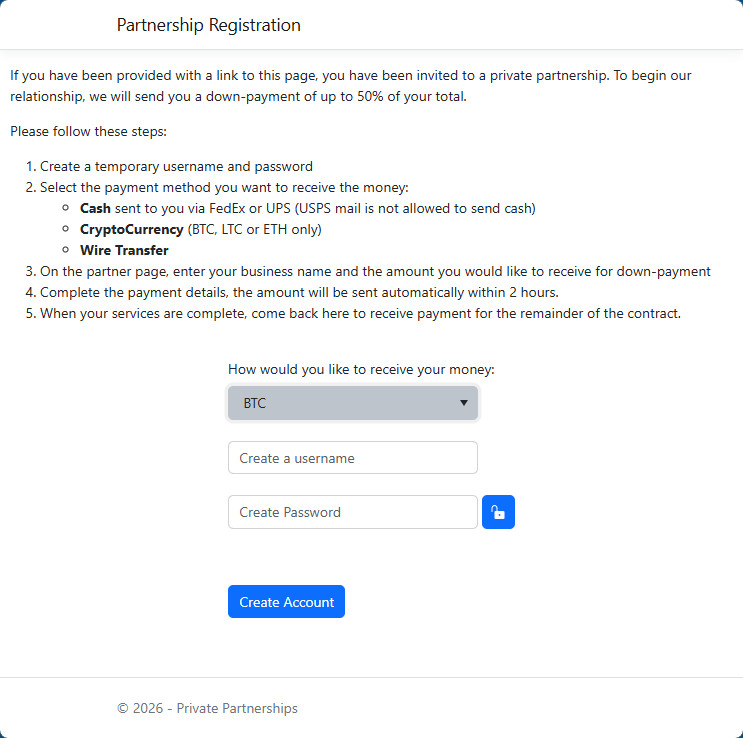Image resolution: width=743 pixels, height=738 pixels.
Task: Click step three about entering business name
Action: tap(375, 271)
